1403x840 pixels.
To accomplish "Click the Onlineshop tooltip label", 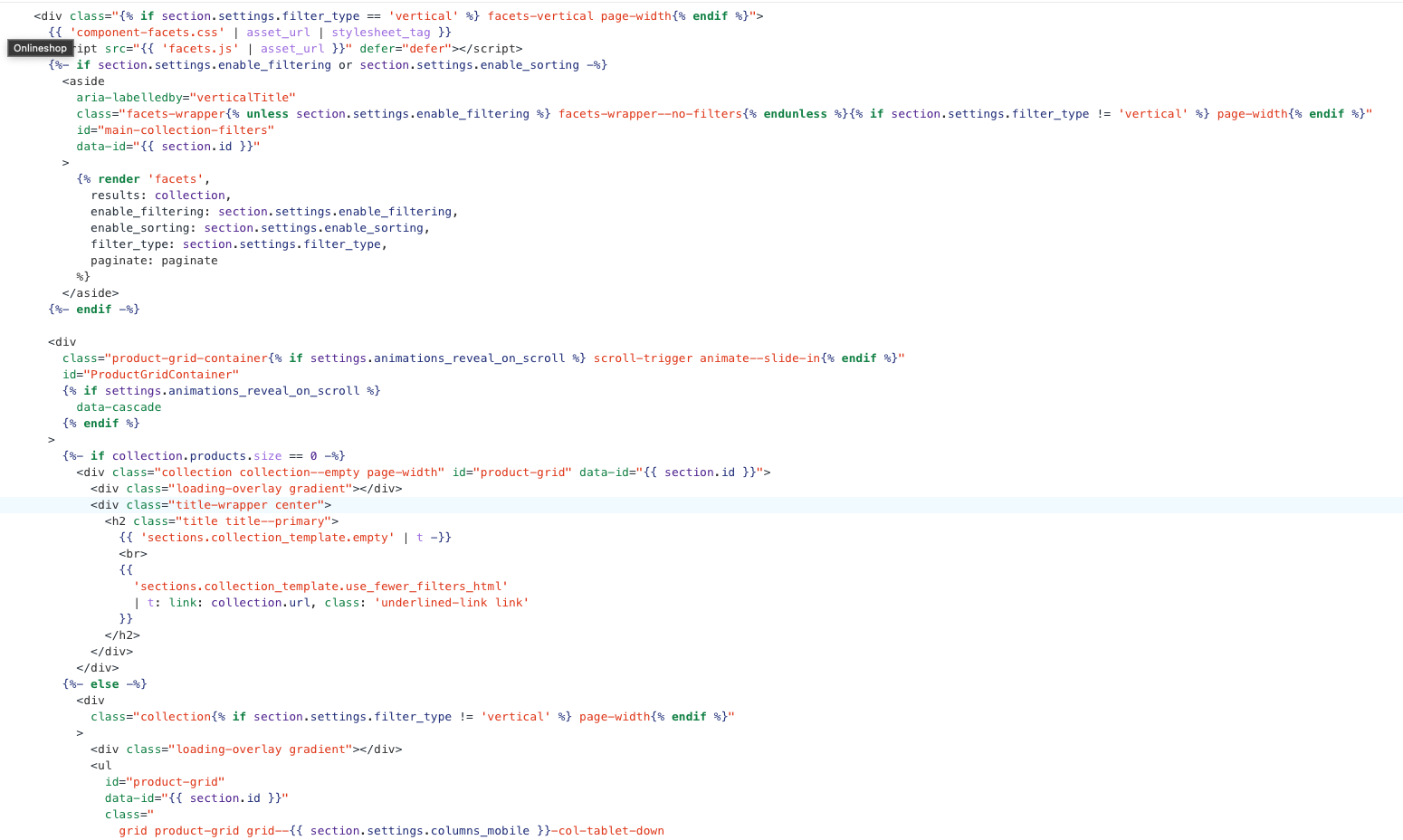I will pyautogui.click(x=40, y=48).
